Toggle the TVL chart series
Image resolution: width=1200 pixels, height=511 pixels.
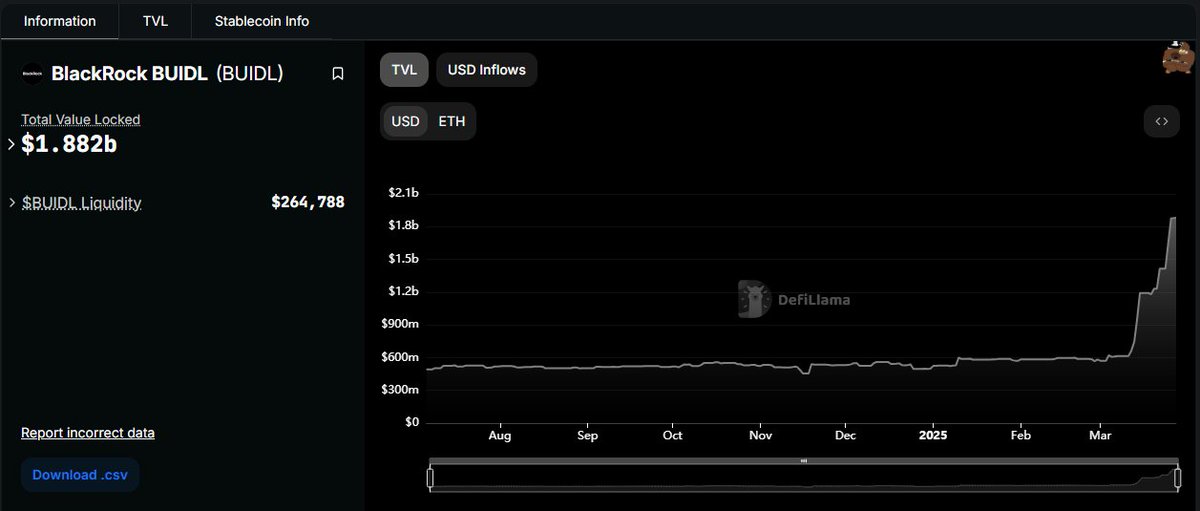click(404, 70)
